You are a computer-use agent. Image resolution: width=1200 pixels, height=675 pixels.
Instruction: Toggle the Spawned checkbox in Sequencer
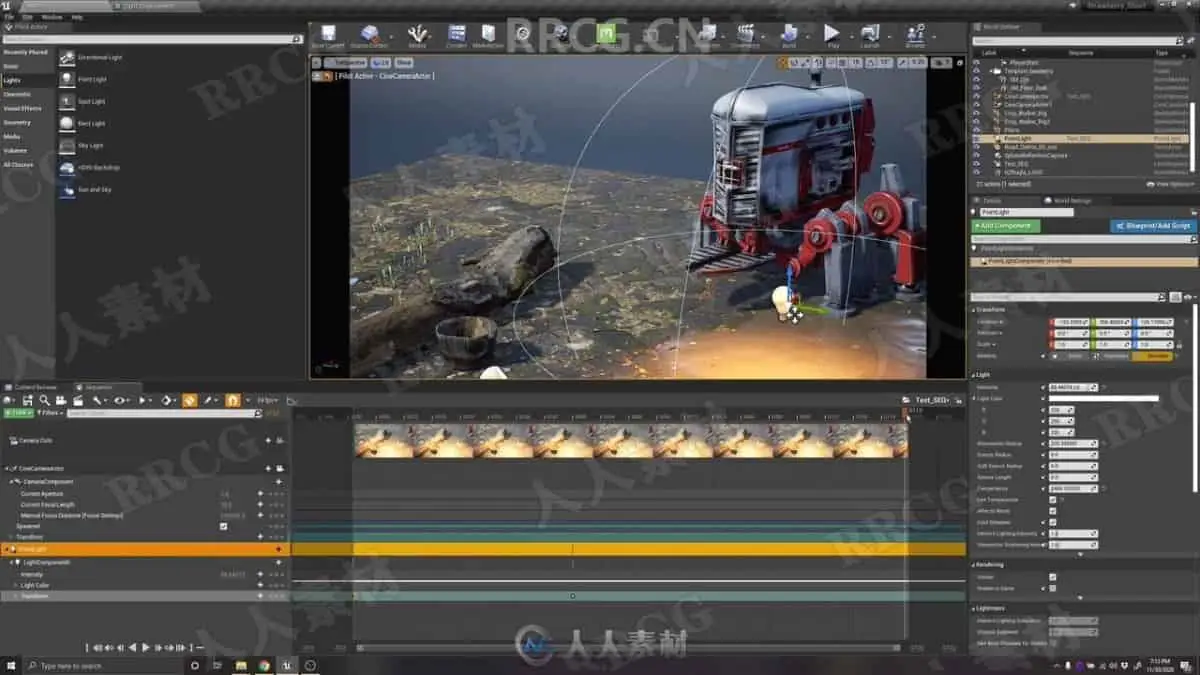pyautogui.click(x=223, y=526)
